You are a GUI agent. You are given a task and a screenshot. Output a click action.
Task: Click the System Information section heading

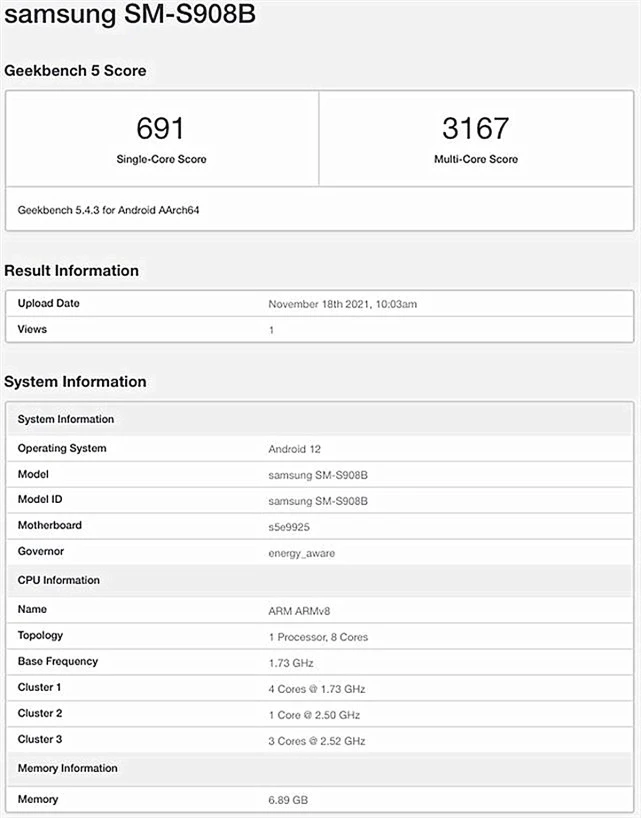(x=75, y=382)
